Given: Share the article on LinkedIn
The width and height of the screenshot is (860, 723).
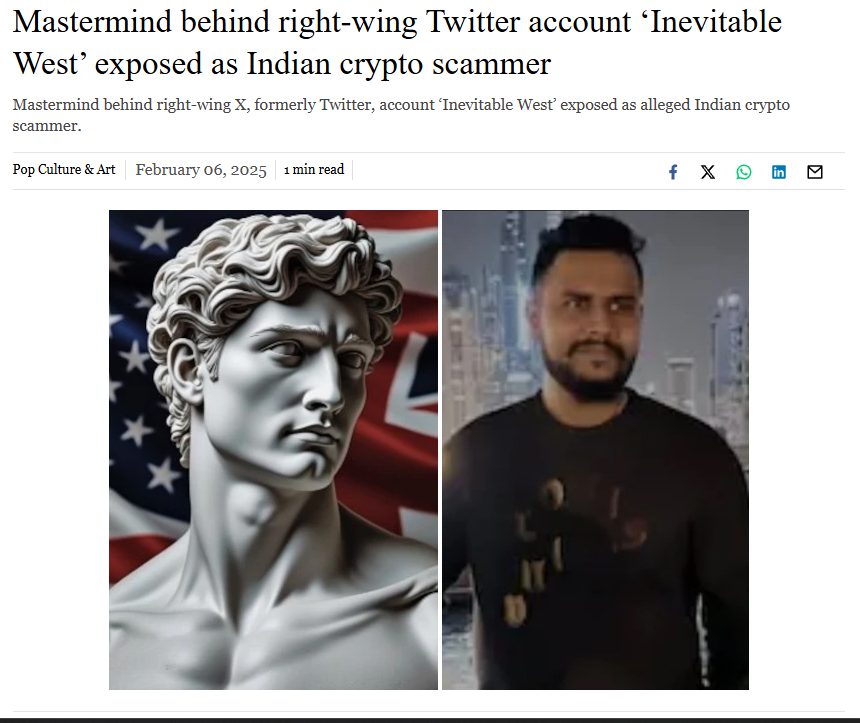Looking at the screenshot, I should pos(779,172).
